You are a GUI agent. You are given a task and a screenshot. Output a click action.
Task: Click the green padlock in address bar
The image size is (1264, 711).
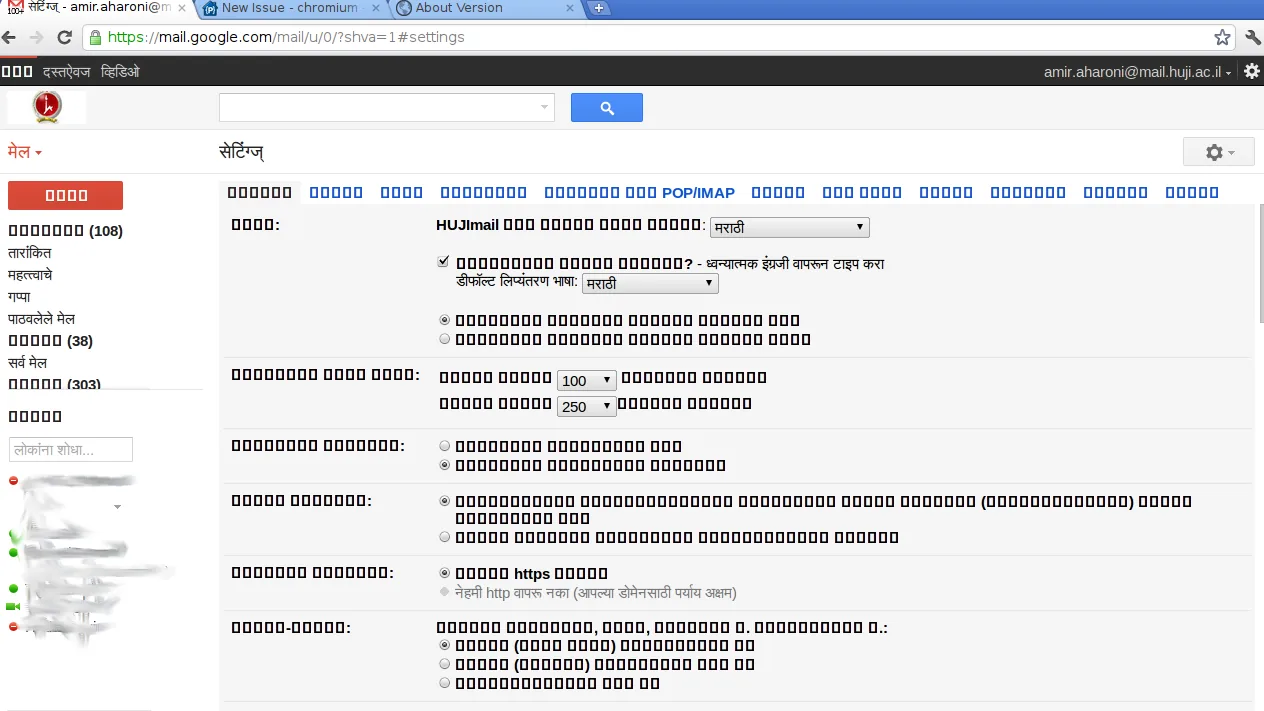click(x=96, y=37)
